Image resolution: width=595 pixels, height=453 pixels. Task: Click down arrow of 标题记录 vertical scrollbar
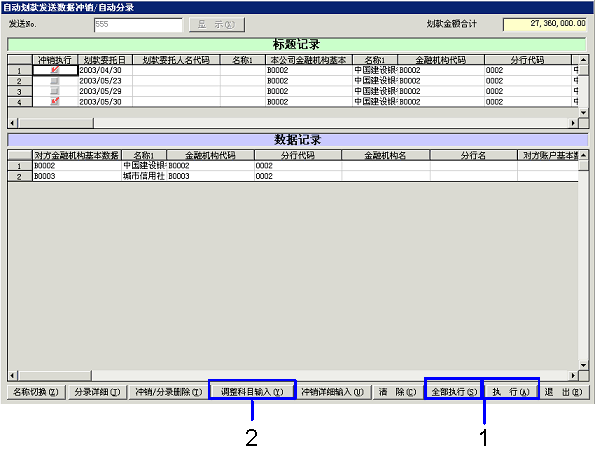pyautogui.click(x=583, y=113)
